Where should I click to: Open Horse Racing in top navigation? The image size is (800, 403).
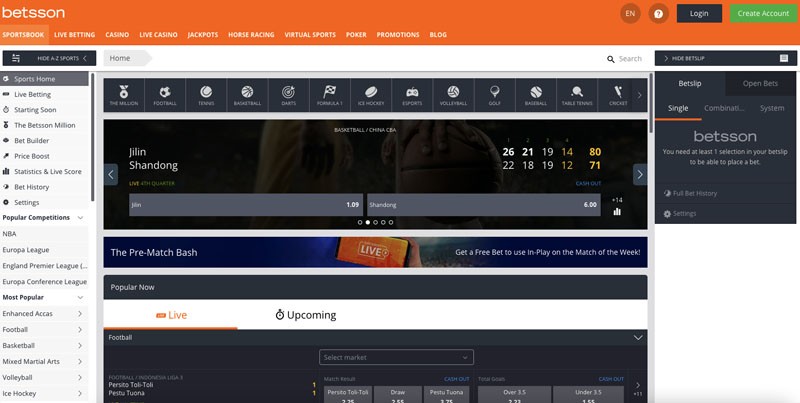point(251,35)
